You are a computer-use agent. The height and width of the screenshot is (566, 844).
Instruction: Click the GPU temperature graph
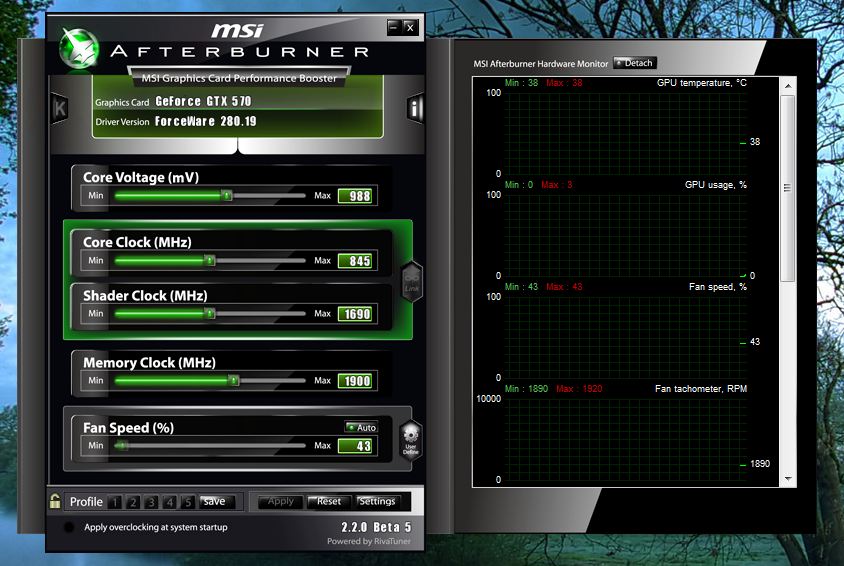625,133
